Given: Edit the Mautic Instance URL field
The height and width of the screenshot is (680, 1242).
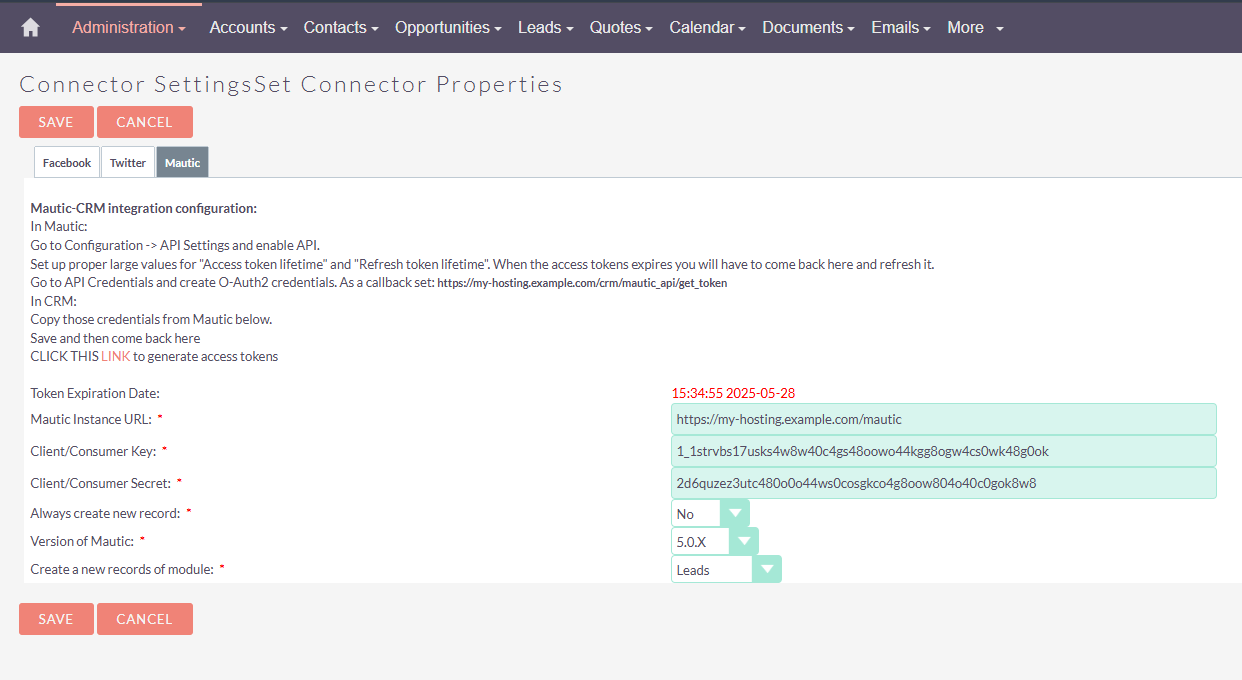Looking at the screenshot, I should 944,419.
